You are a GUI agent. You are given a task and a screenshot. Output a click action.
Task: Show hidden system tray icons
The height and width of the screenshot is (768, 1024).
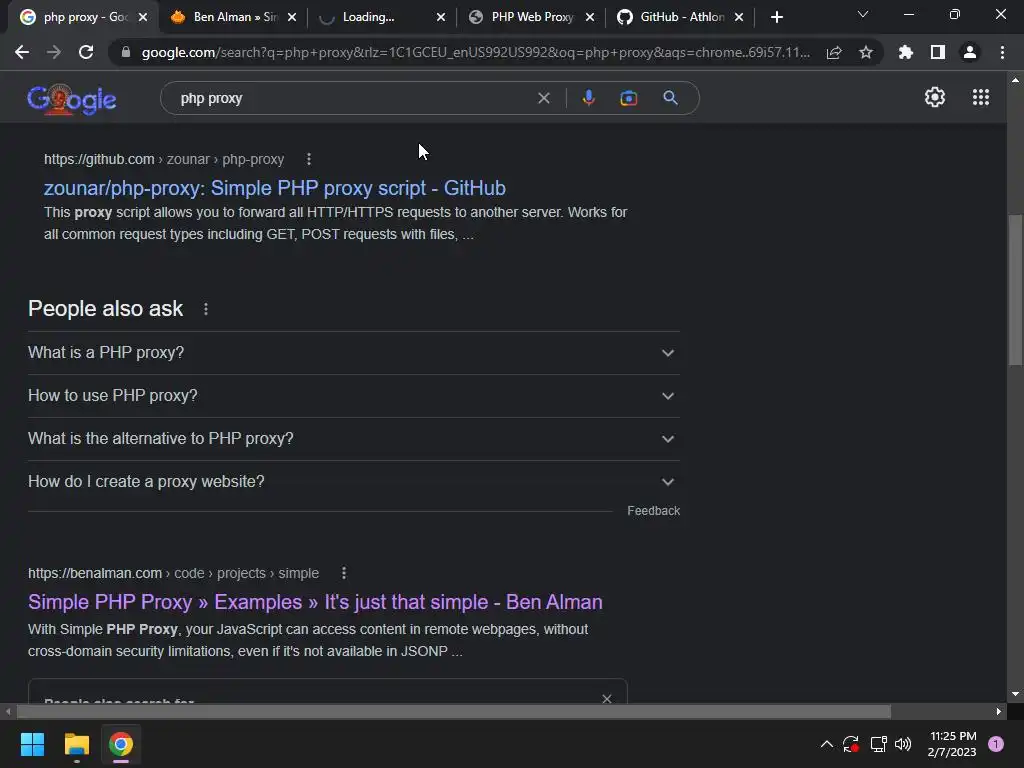(826, 744)
